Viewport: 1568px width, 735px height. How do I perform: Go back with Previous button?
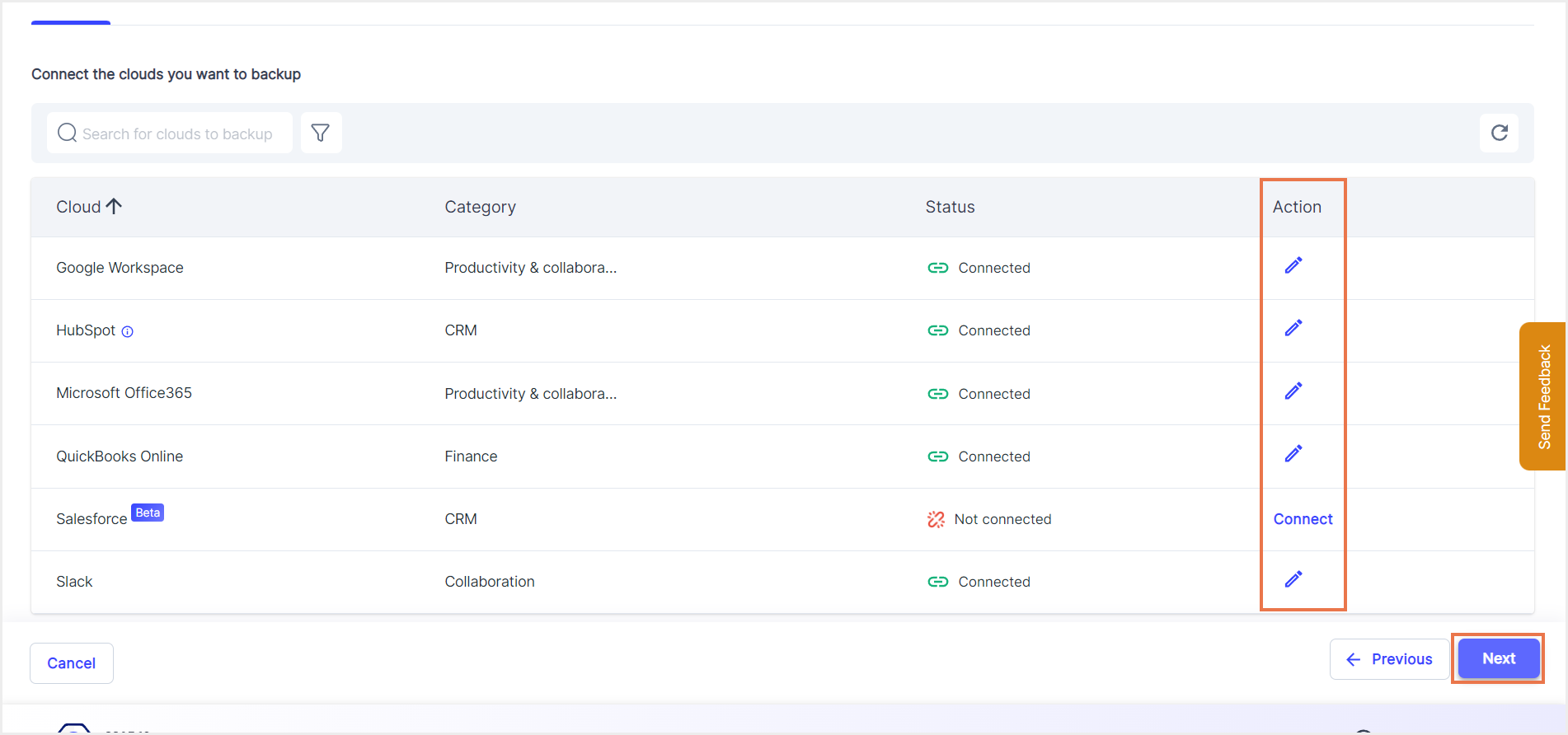pos(1389,659)
